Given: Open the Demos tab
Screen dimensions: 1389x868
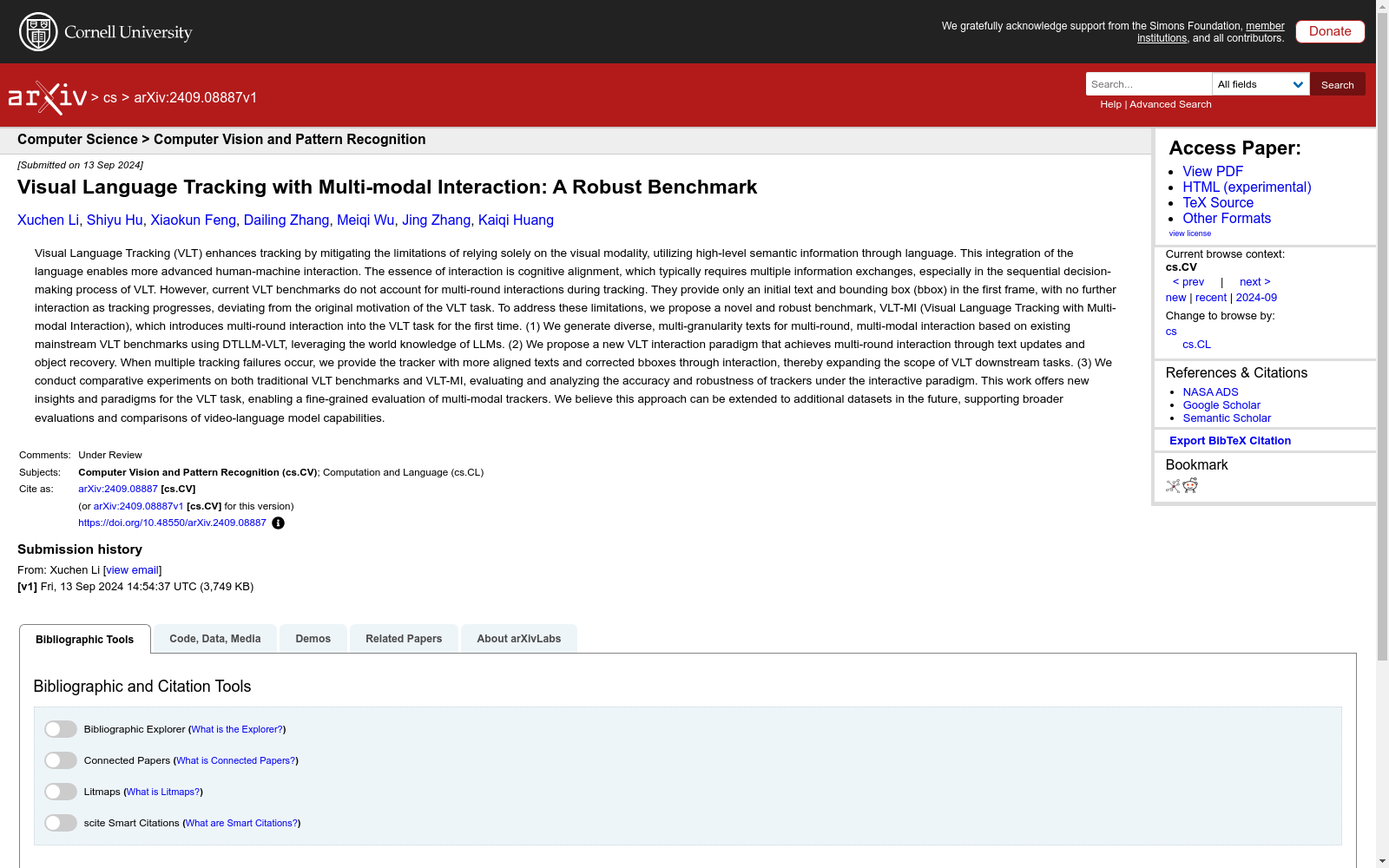Looking at the screenshot, I should [313, 638].
